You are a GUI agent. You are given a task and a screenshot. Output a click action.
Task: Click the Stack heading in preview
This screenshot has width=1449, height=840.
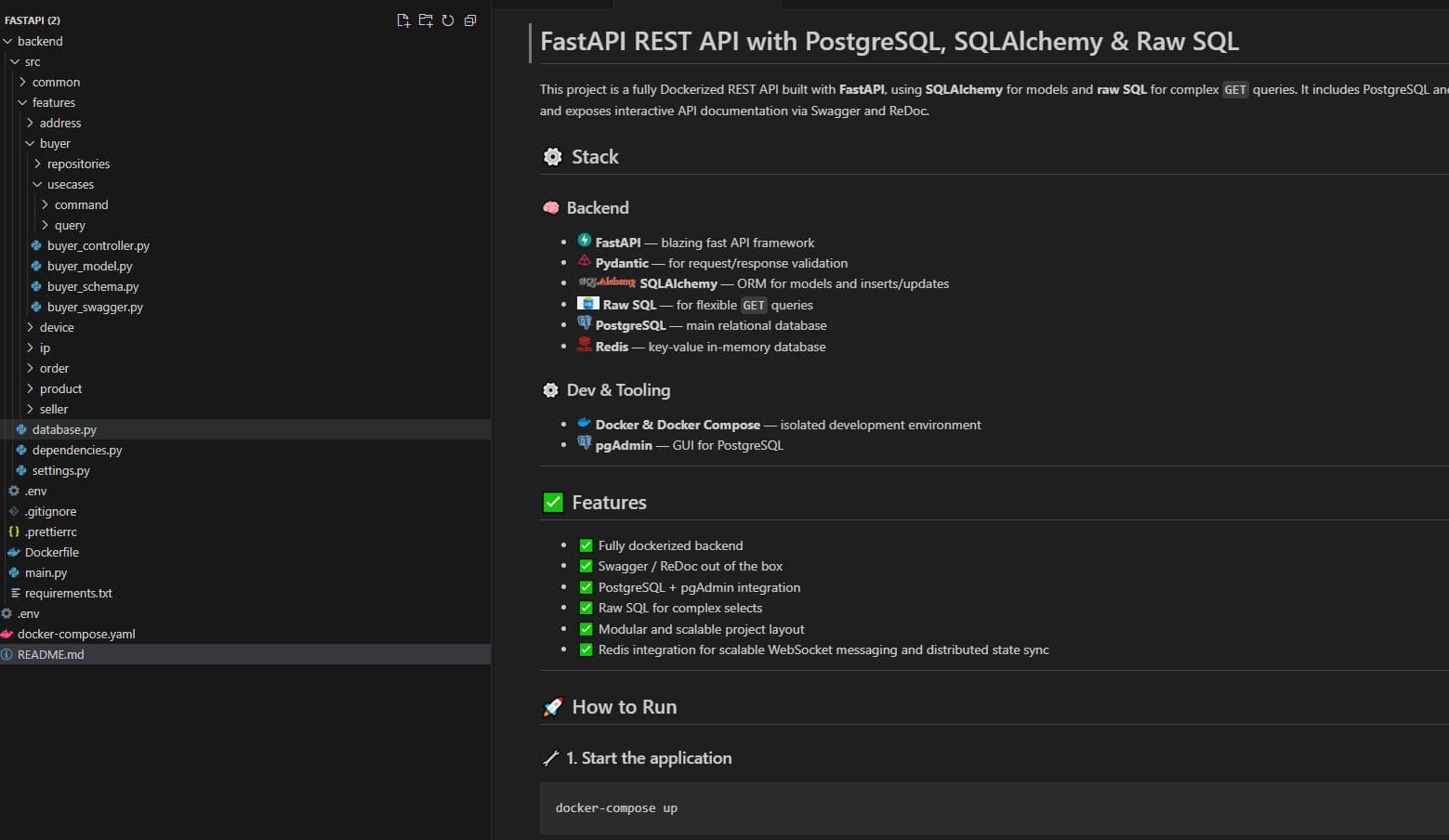(595, 157)
